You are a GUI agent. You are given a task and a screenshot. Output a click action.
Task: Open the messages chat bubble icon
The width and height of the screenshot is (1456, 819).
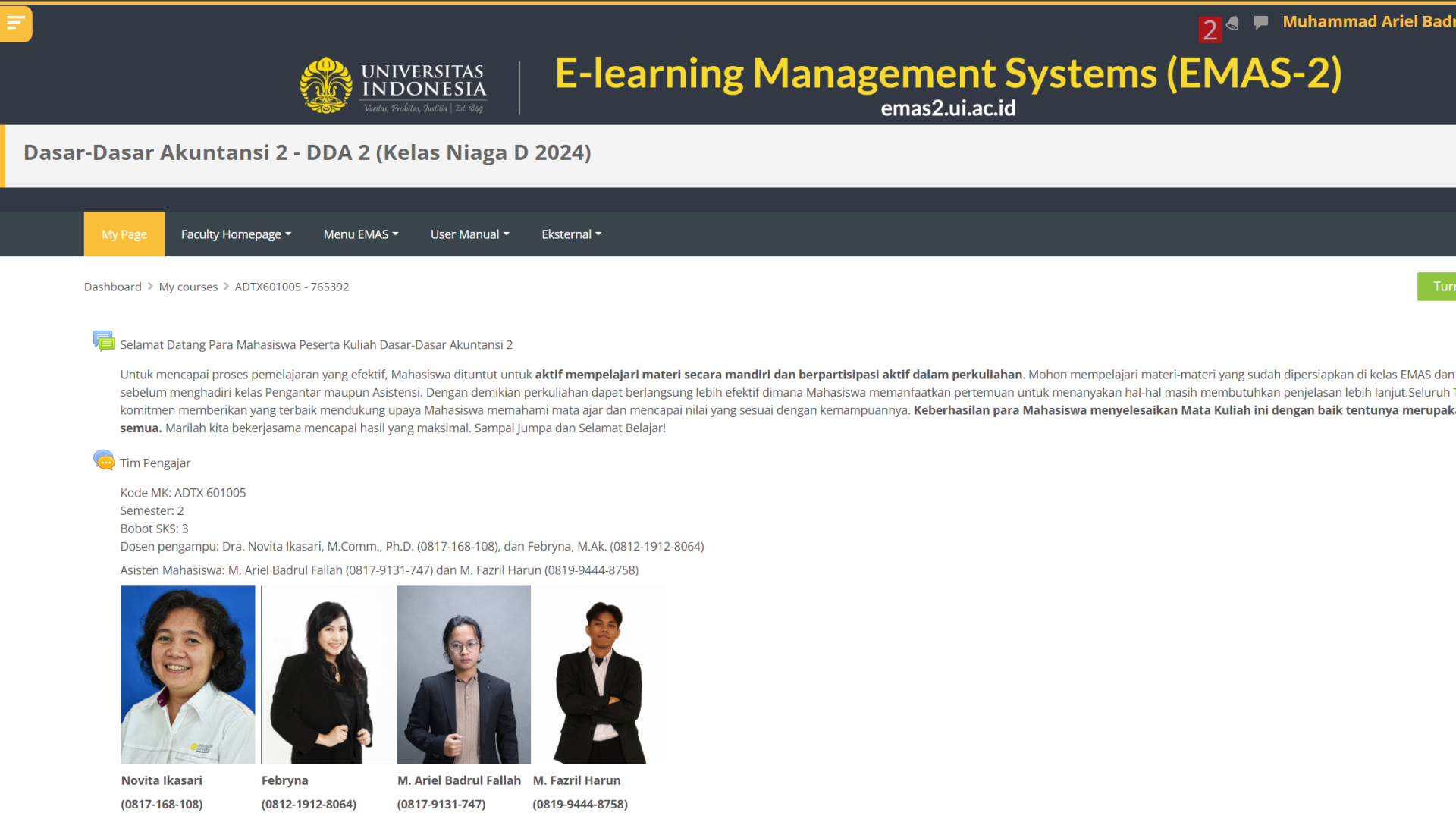coord(1260,23)
